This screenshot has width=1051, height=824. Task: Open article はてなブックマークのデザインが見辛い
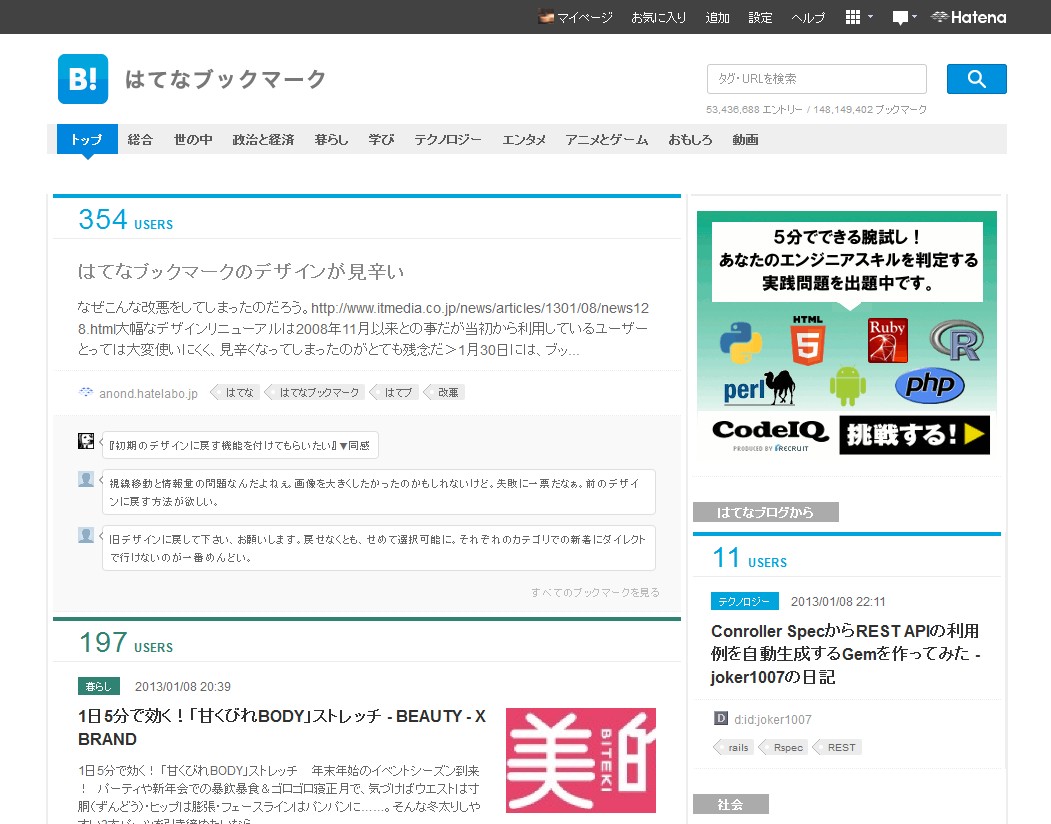click(x=241, y=272)
